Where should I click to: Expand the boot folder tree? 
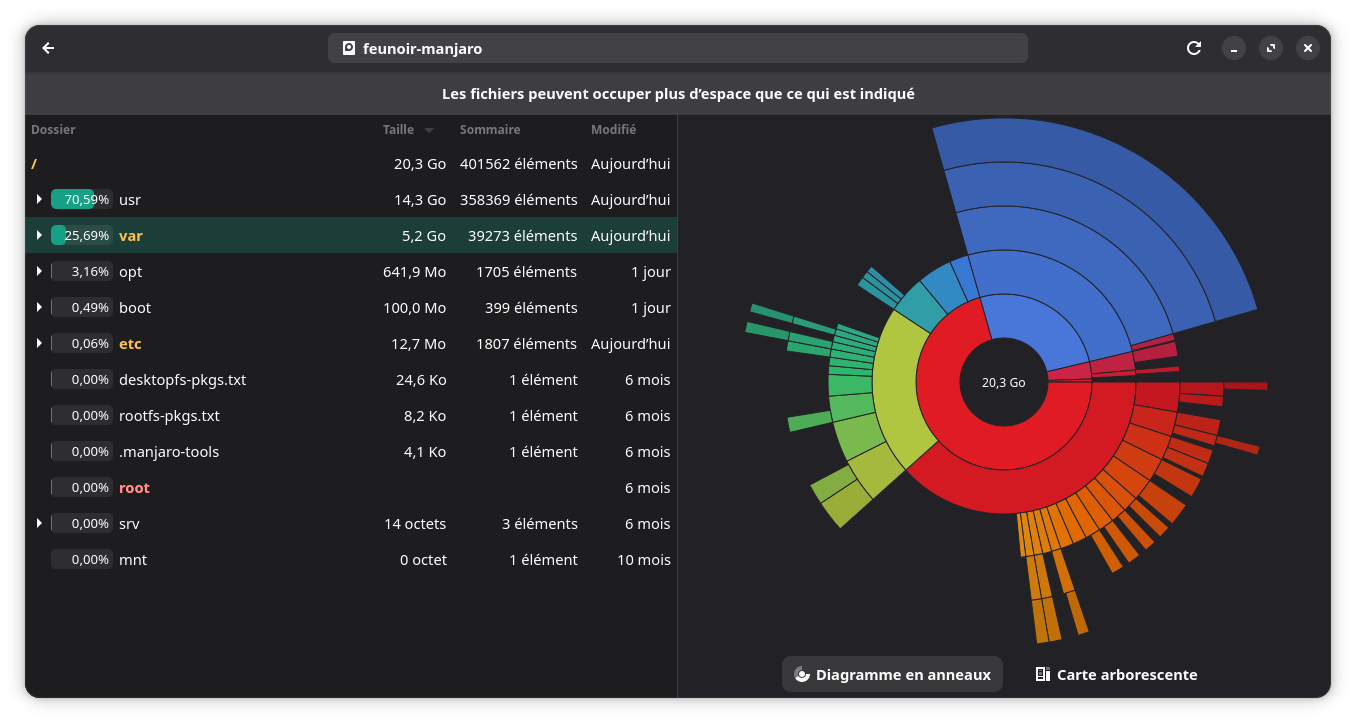click(39, 308)
